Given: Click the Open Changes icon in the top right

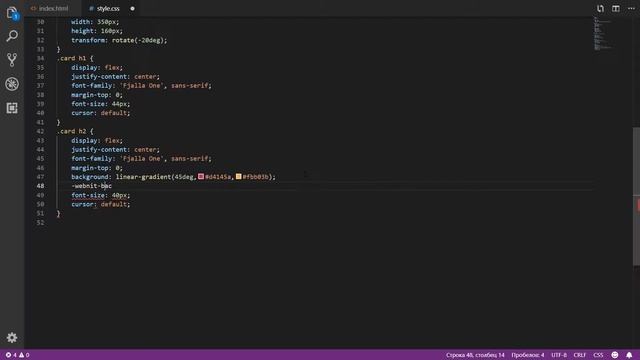Looking at the screenshot, I should [600, 8].
